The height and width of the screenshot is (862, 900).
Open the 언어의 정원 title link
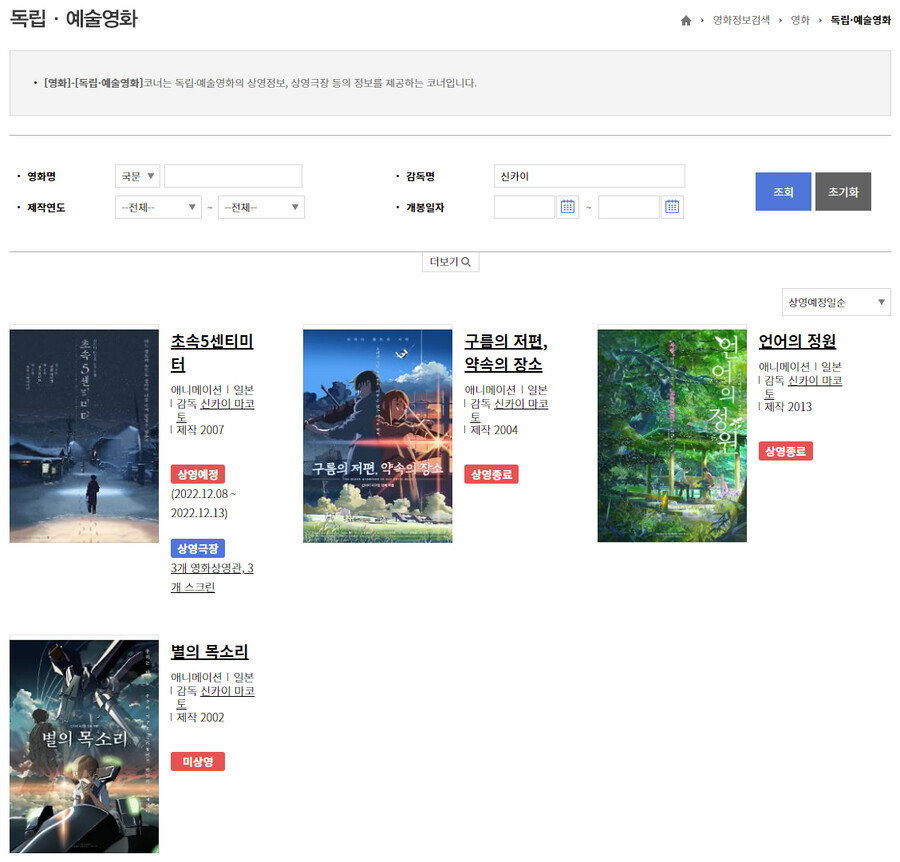797,341
